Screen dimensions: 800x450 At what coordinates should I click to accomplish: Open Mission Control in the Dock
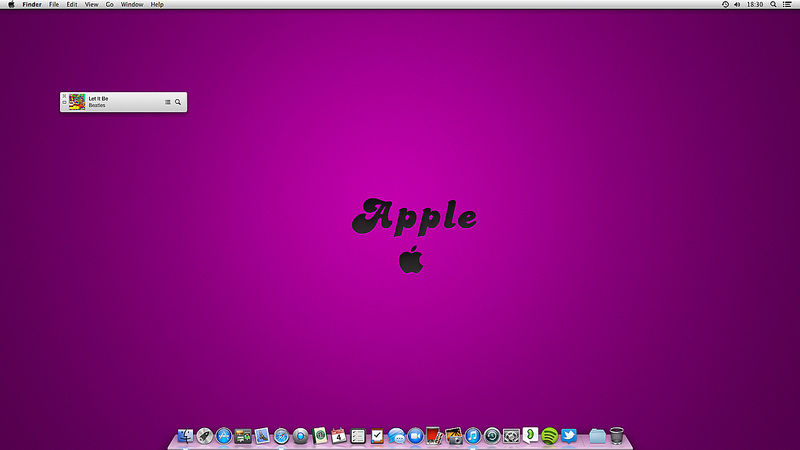coord(243,436)
